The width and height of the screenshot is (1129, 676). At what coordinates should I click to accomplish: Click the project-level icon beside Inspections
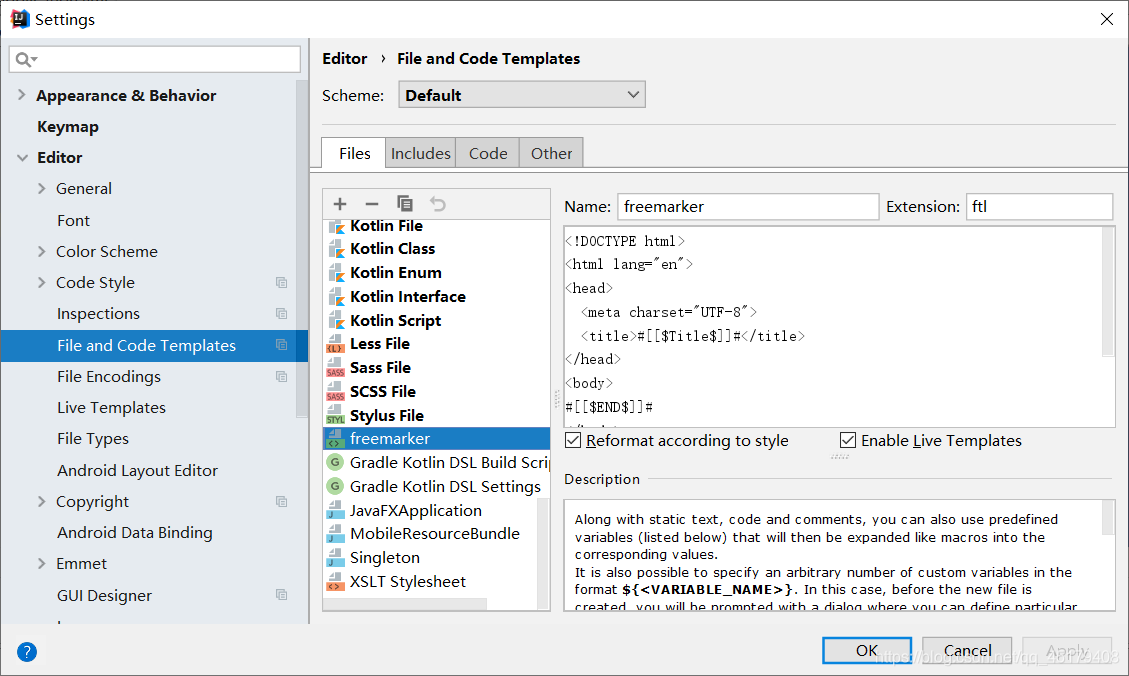coord(282,314)
